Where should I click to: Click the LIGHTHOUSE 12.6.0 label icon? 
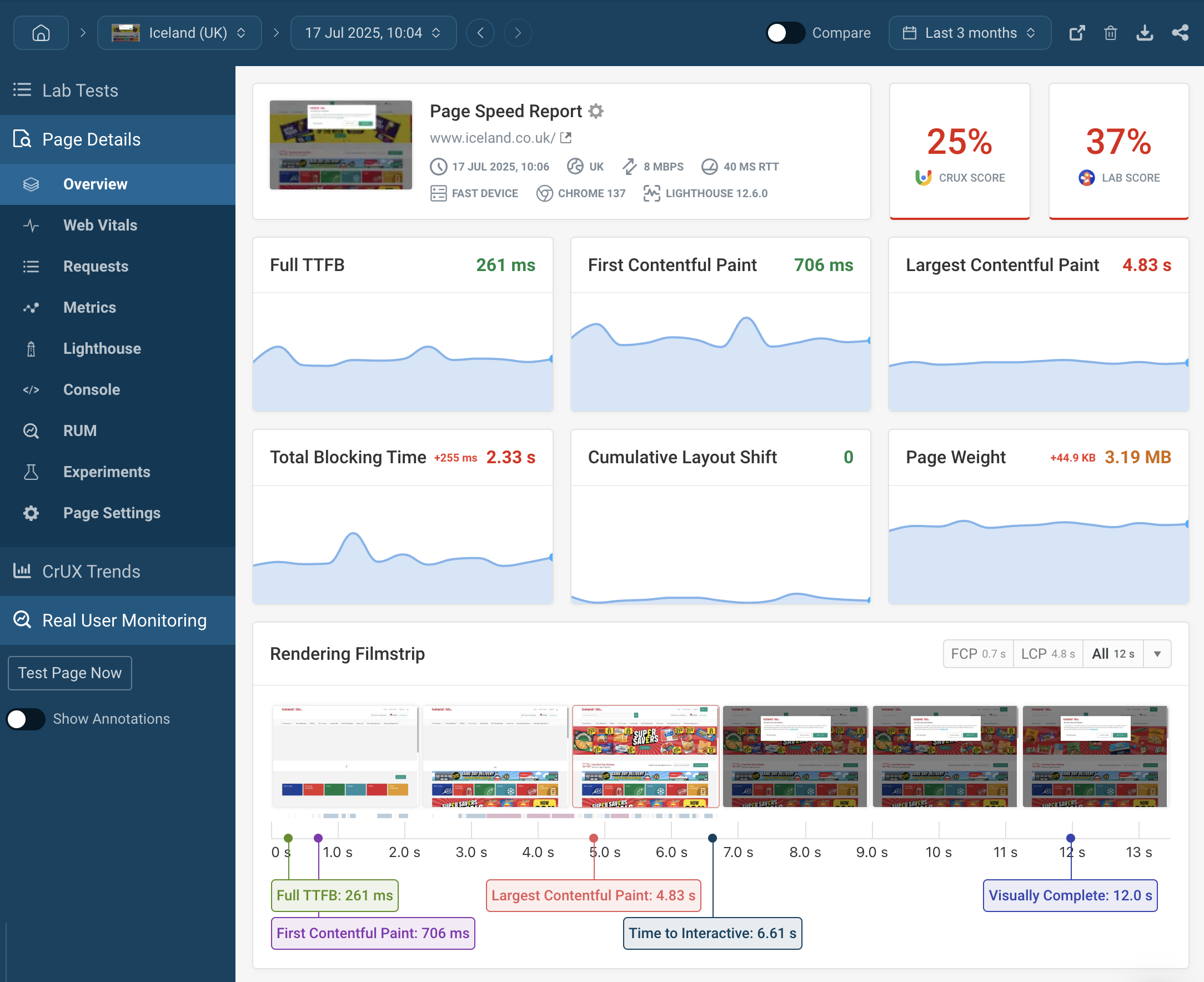coord(651,193)
